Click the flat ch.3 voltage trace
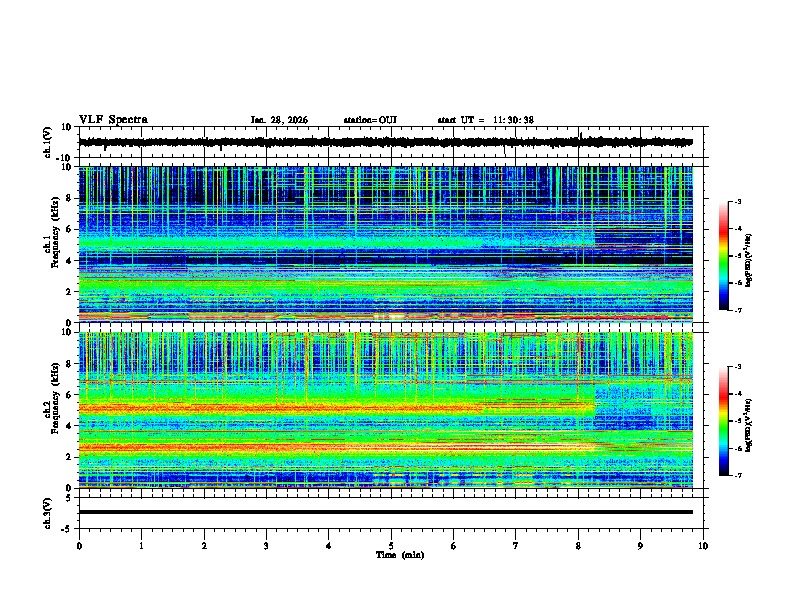Viewport: 792px width, 612px height. [x=385, y=512]
